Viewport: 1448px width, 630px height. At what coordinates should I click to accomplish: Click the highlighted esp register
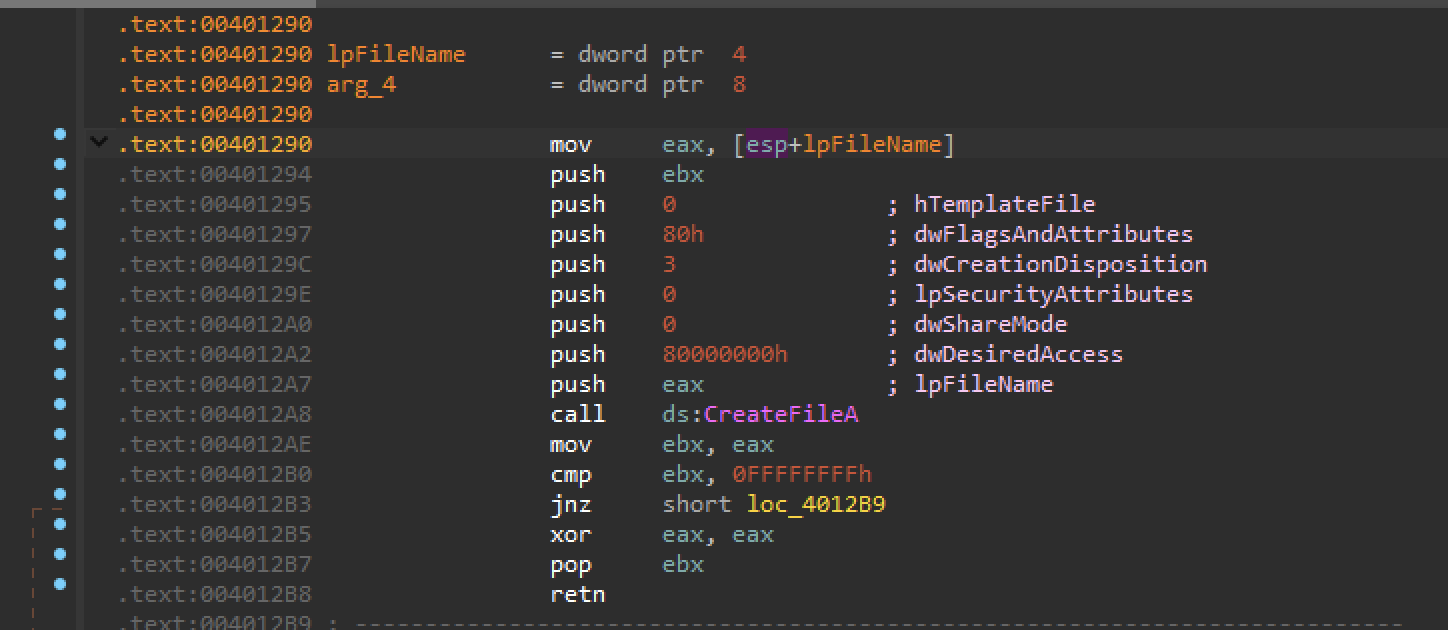click(768, 144)
